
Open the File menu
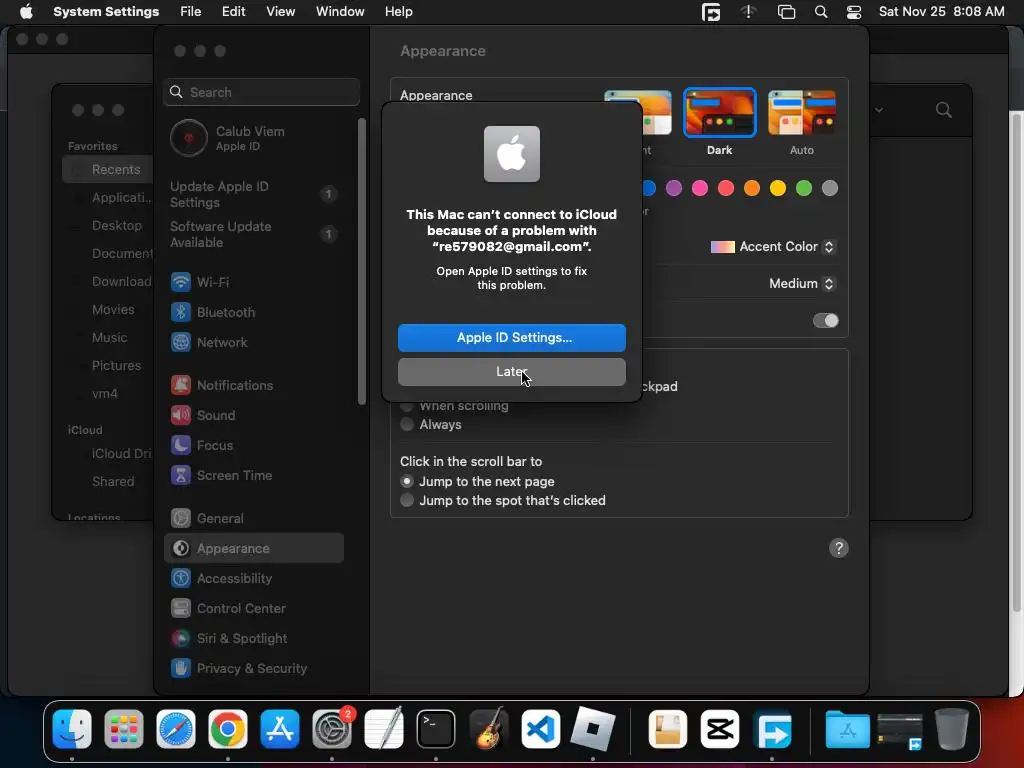tap(191, 12)
